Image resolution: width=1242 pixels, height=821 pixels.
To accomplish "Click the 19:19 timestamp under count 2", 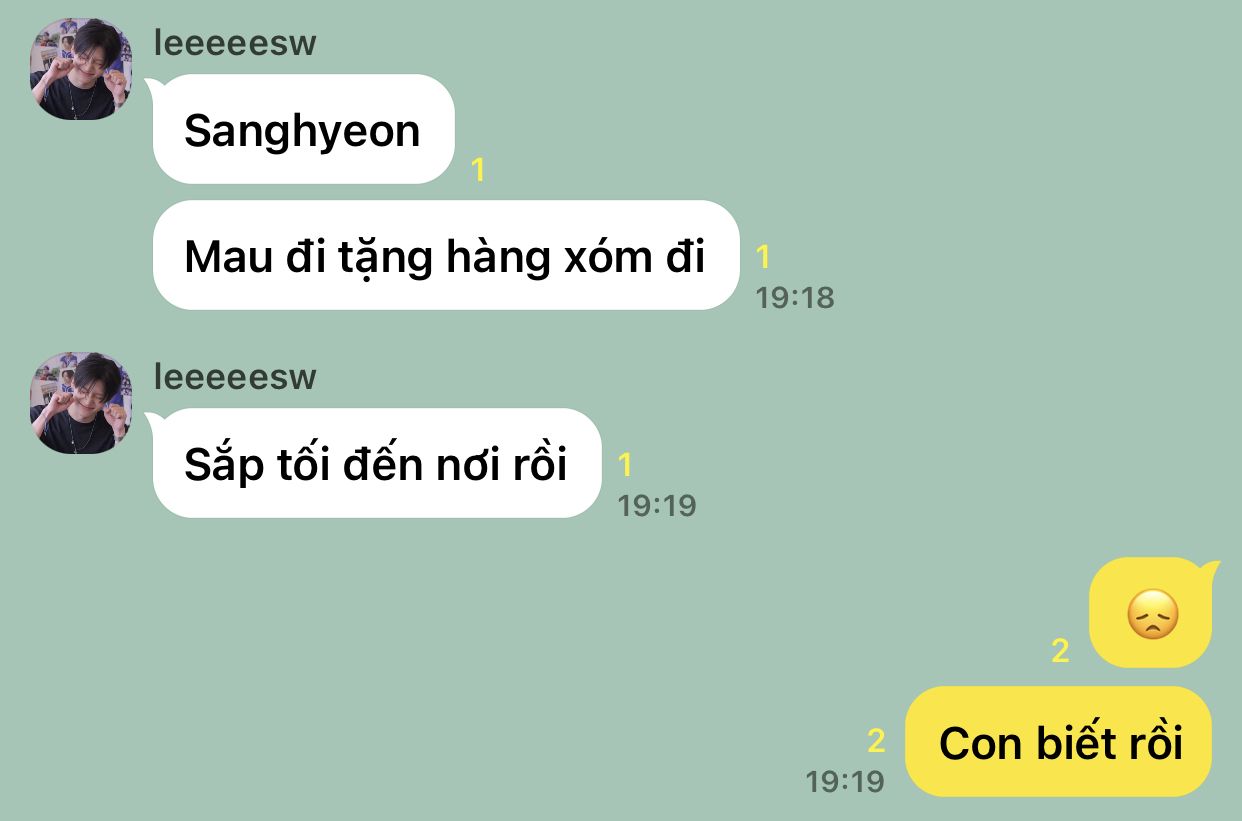I will (846, 781).
